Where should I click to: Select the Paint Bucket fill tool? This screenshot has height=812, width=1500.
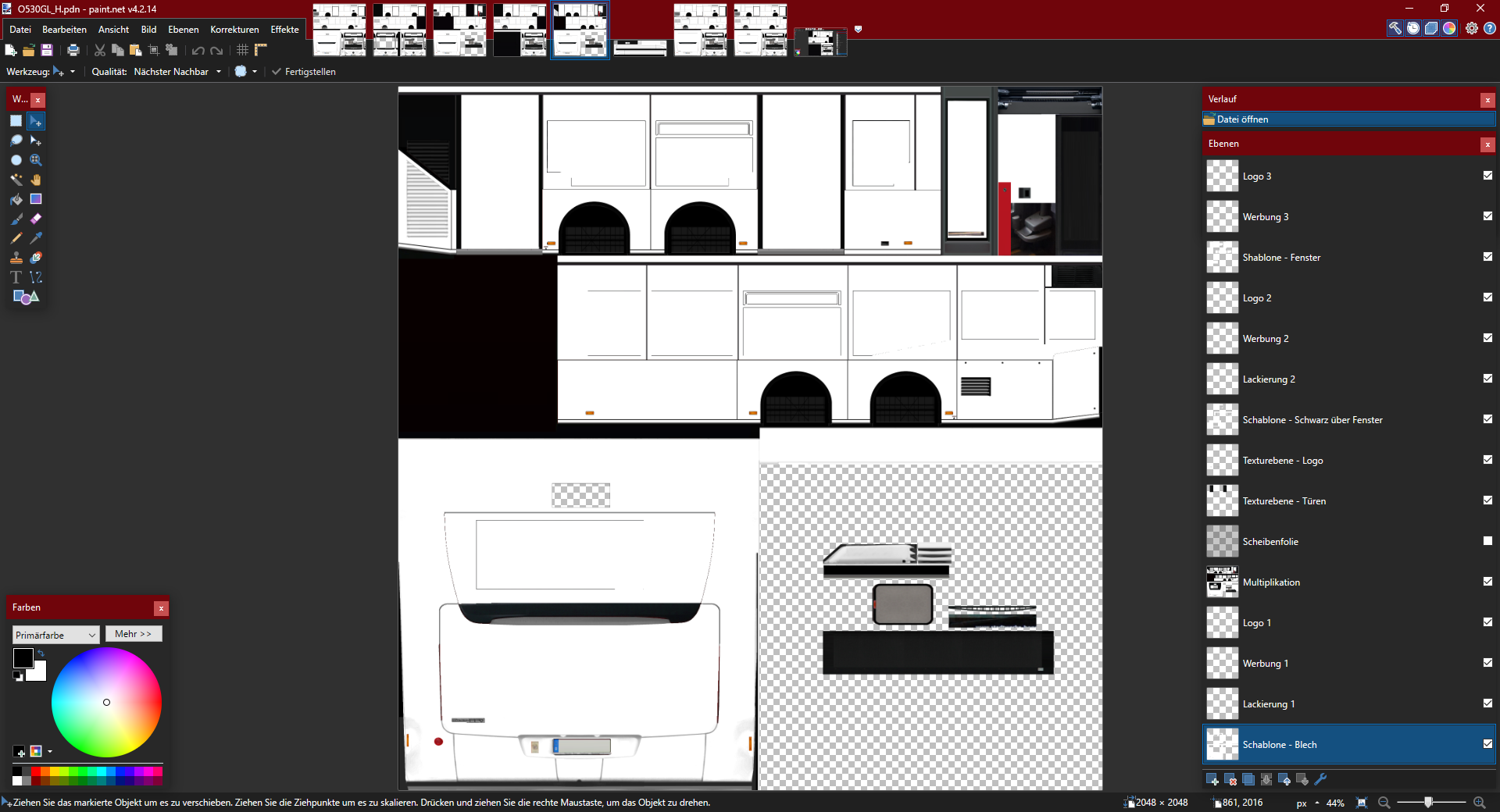click(x=16, y=199)
